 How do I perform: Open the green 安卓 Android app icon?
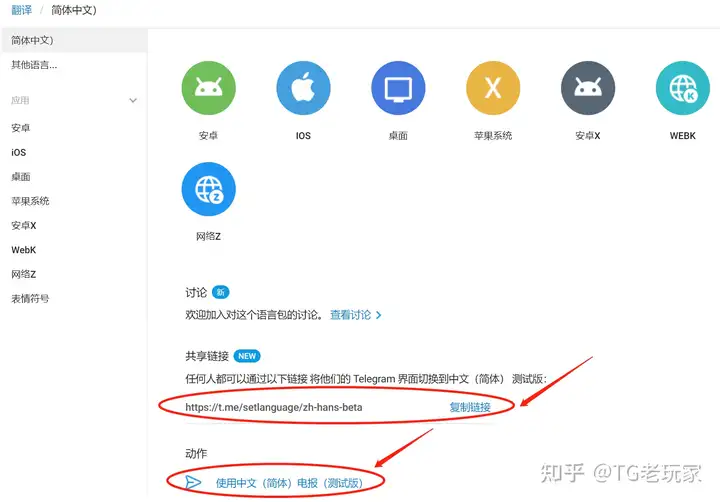208,88
